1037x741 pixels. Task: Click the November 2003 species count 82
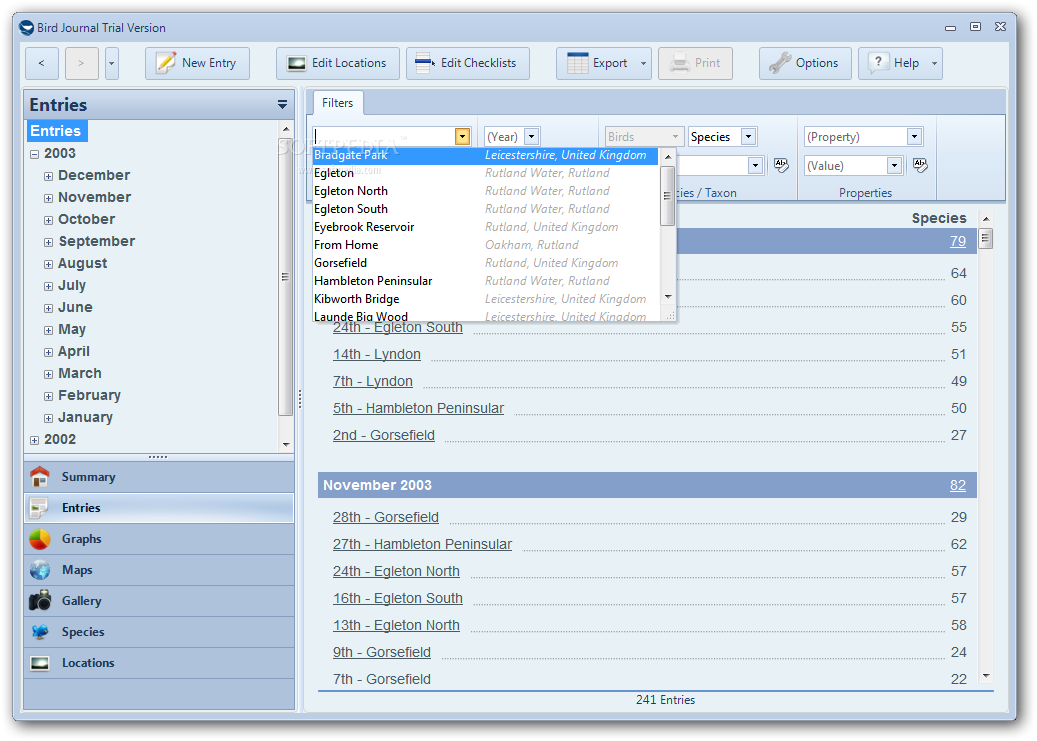pos(958,486)
